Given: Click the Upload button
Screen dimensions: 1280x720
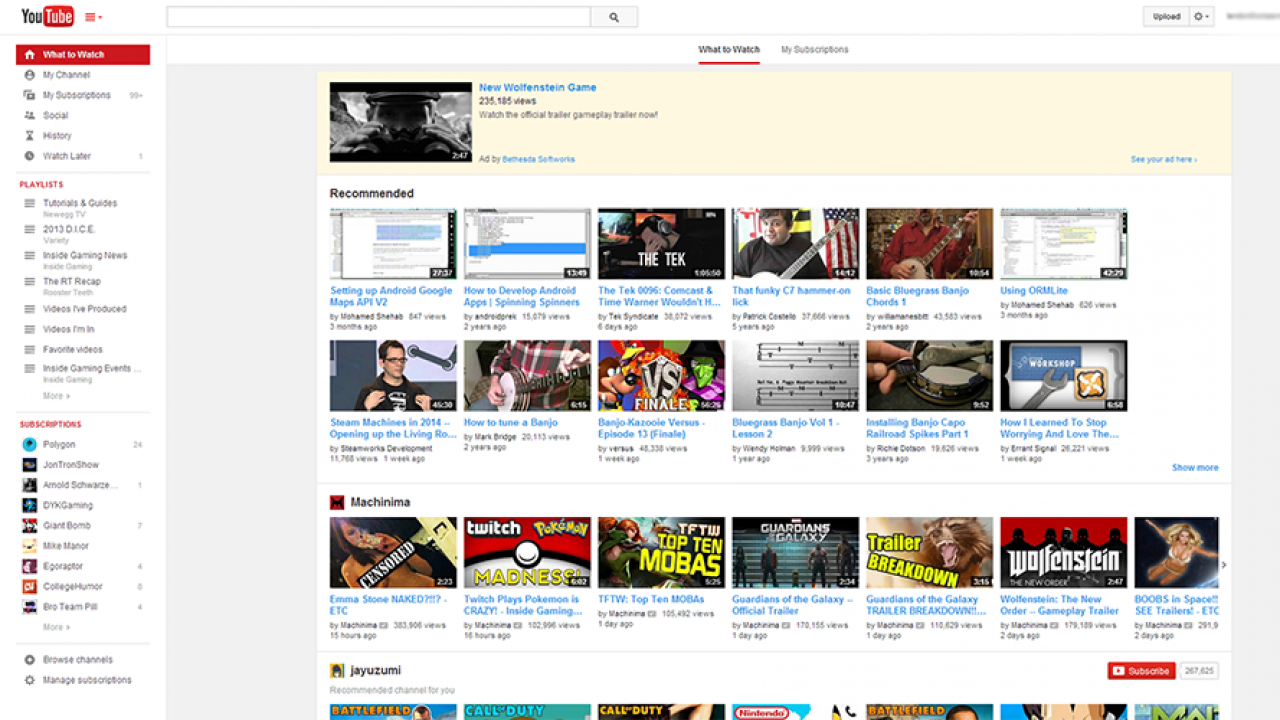Looking at the screenshot, I should tap(1166, 16).
